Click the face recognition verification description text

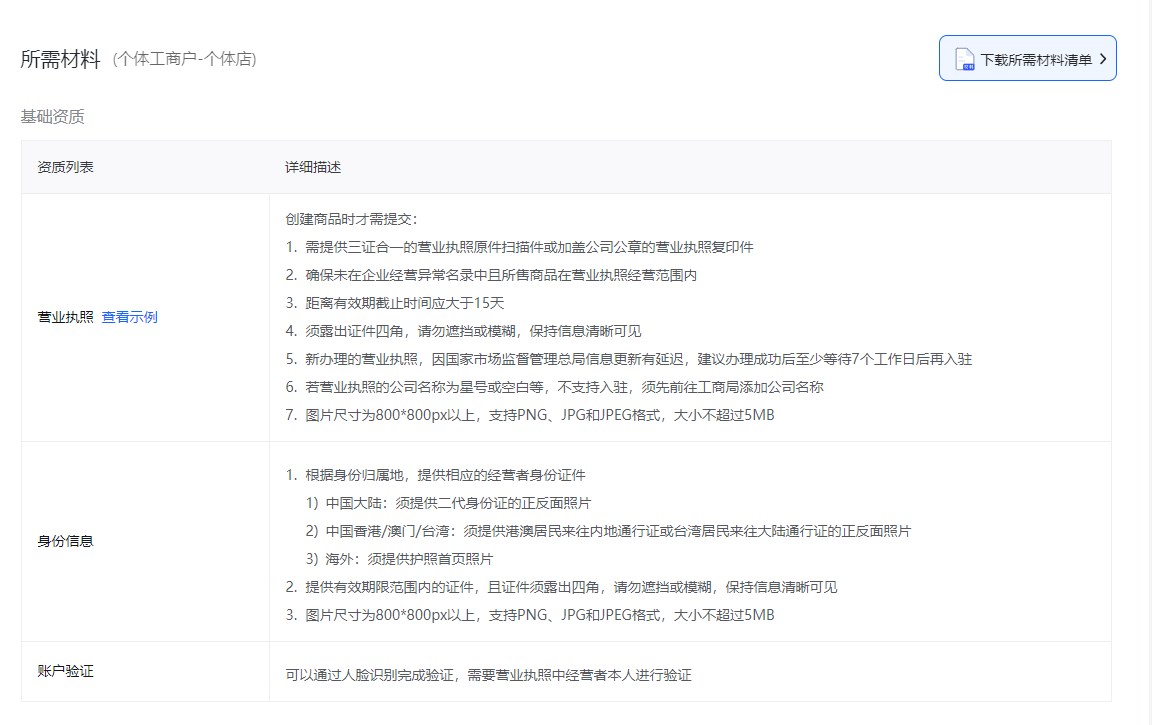point(488,675)
